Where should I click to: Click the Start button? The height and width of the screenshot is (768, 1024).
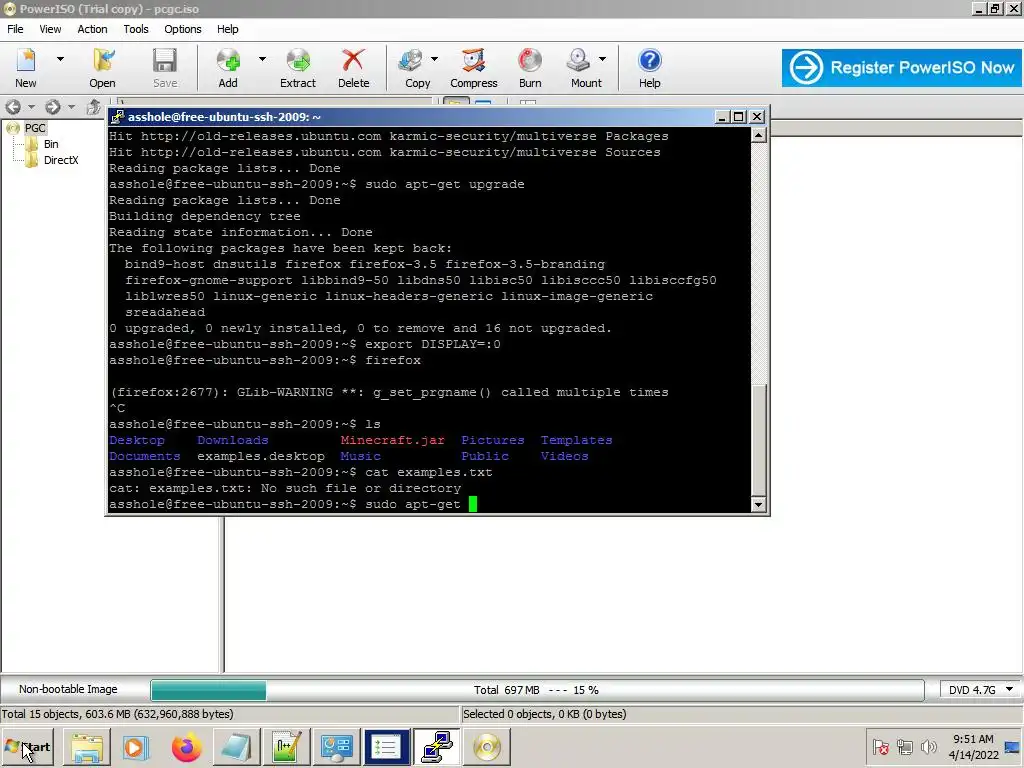coord(27,747)
